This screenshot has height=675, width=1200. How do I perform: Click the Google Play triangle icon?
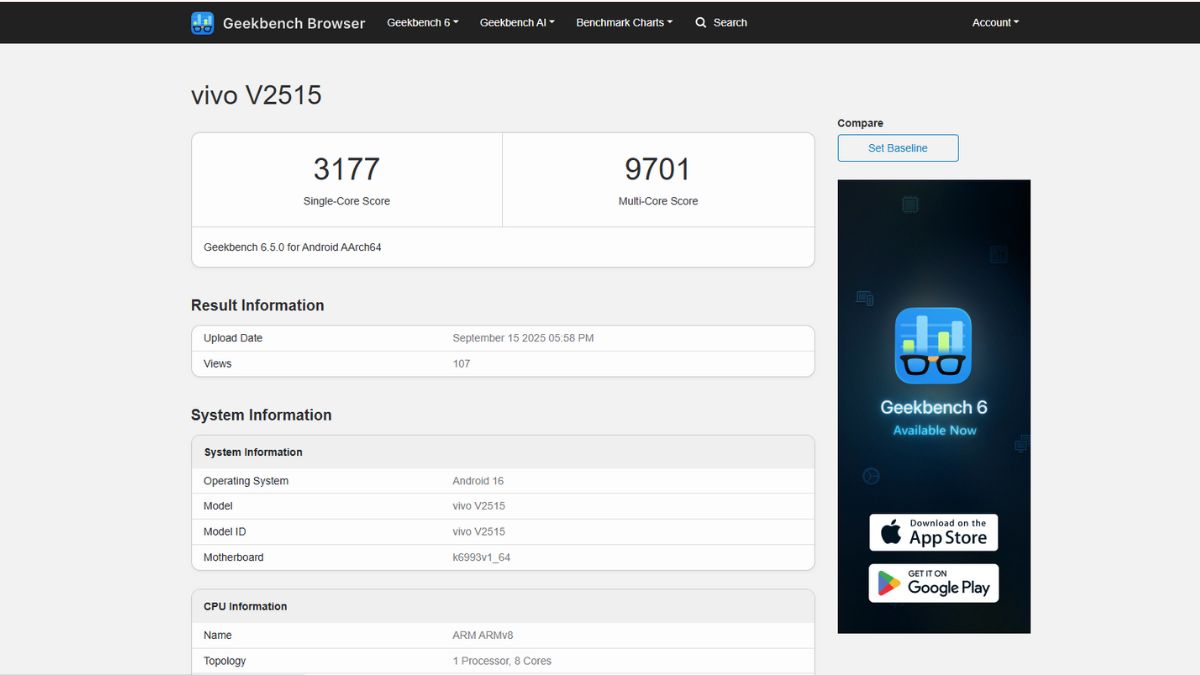pyautogui.click(x=890, y=583)
